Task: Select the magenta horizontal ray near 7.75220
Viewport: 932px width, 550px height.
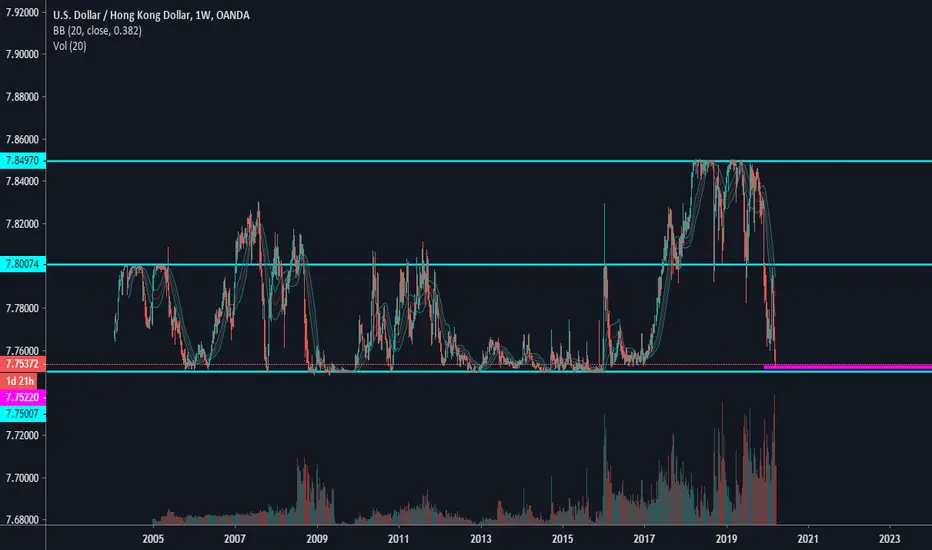Action: coord(848,367)
